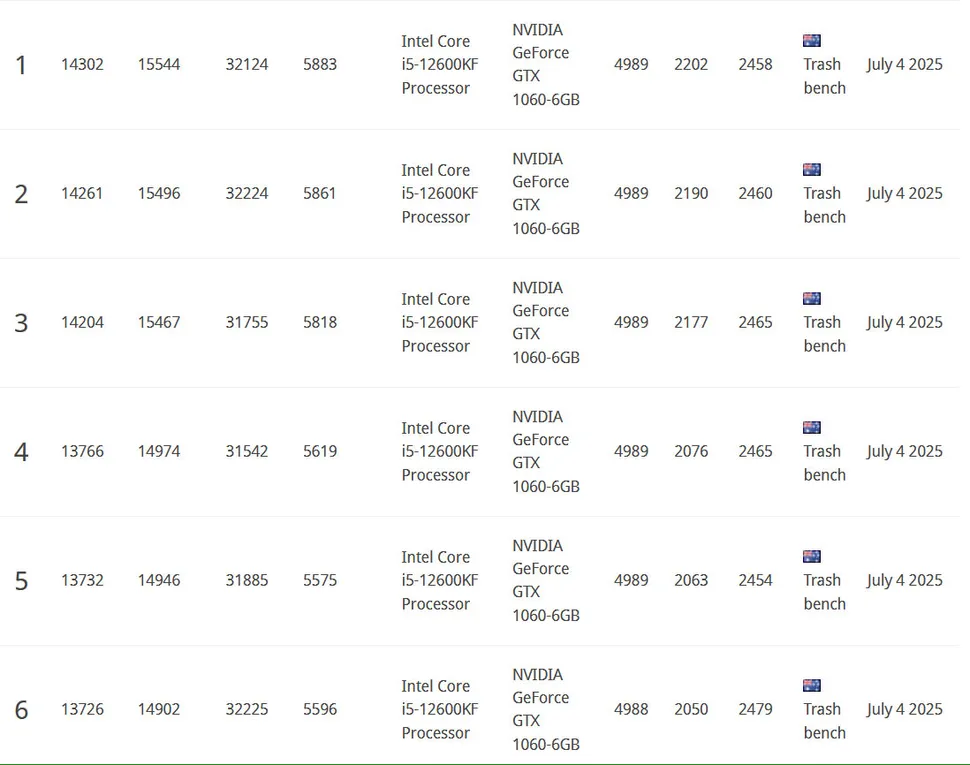Viewport: 970px width, 765px height.
Task: Open the result with score 14302
Action: point(82,65)
